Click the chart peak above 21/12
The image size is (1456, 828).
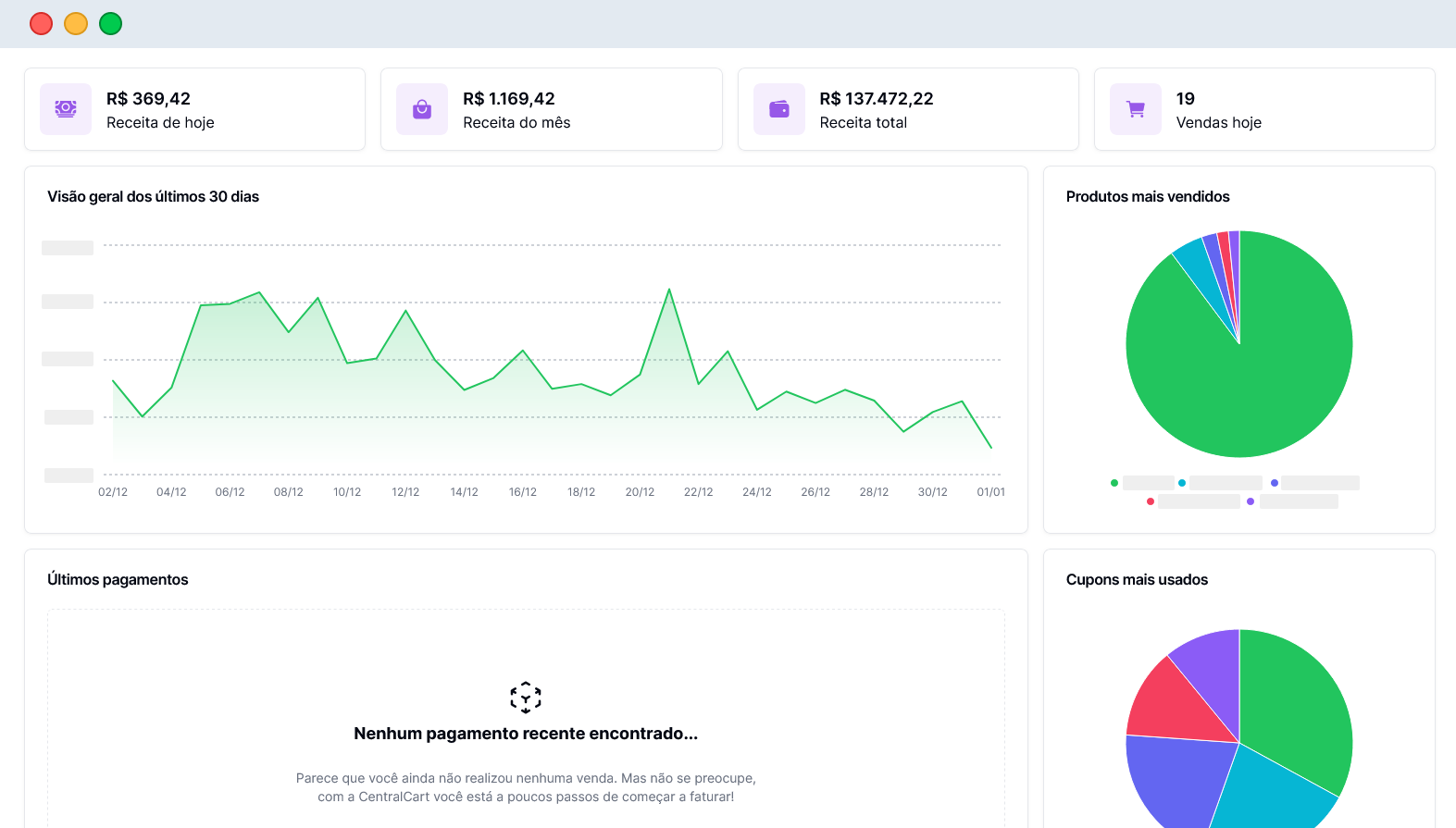[x=669, y=290]
